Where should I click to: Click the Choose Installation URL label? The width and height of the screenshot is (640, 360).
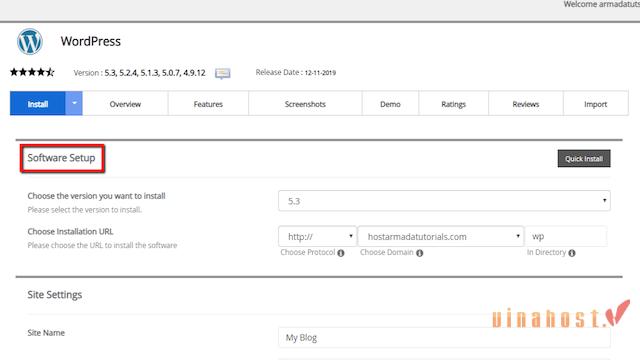tap(70, 231)
